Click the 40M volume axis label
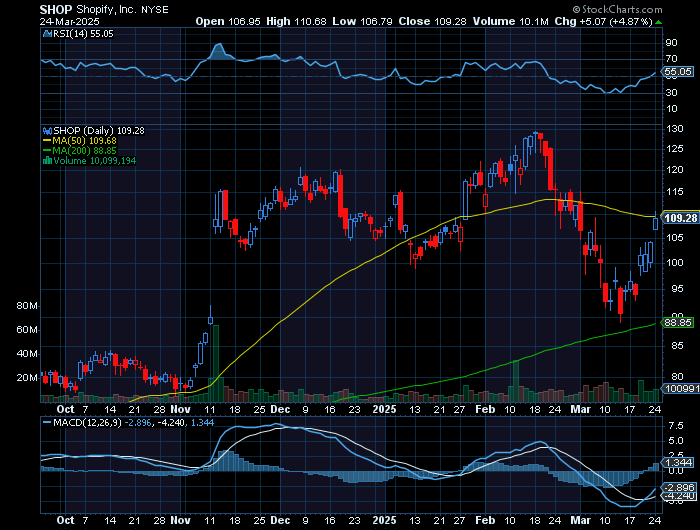Image resolution: width=700 pixels, height=530 pixels. (27, 354)
